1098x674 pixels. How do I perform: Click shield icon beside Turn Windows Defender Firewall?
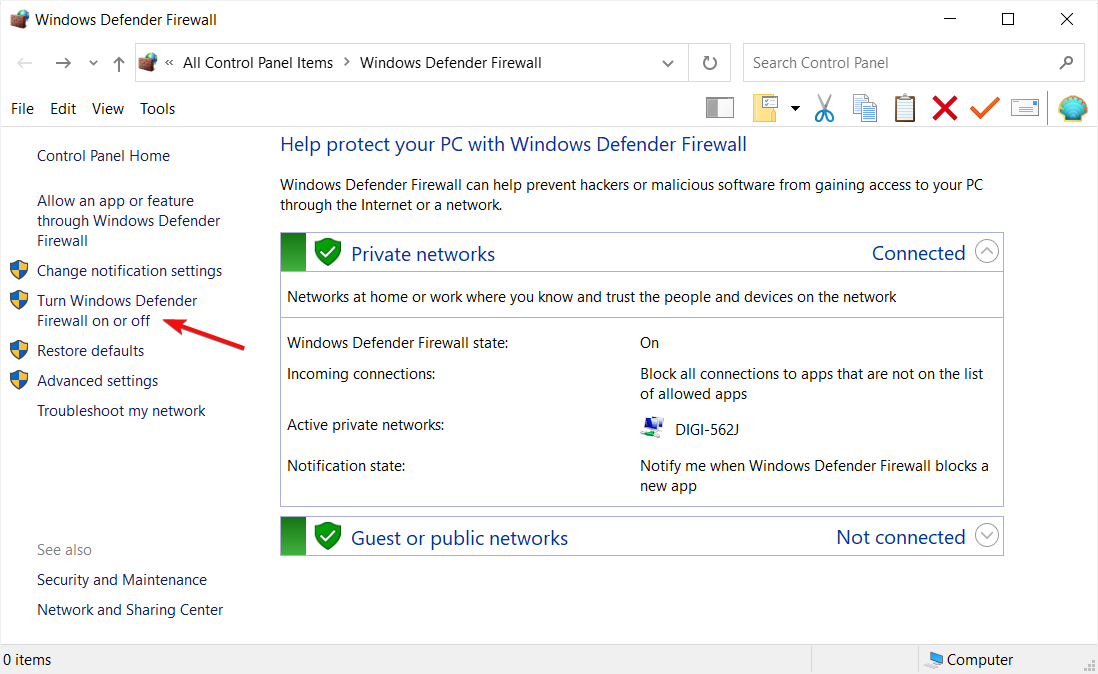[20, 300]
